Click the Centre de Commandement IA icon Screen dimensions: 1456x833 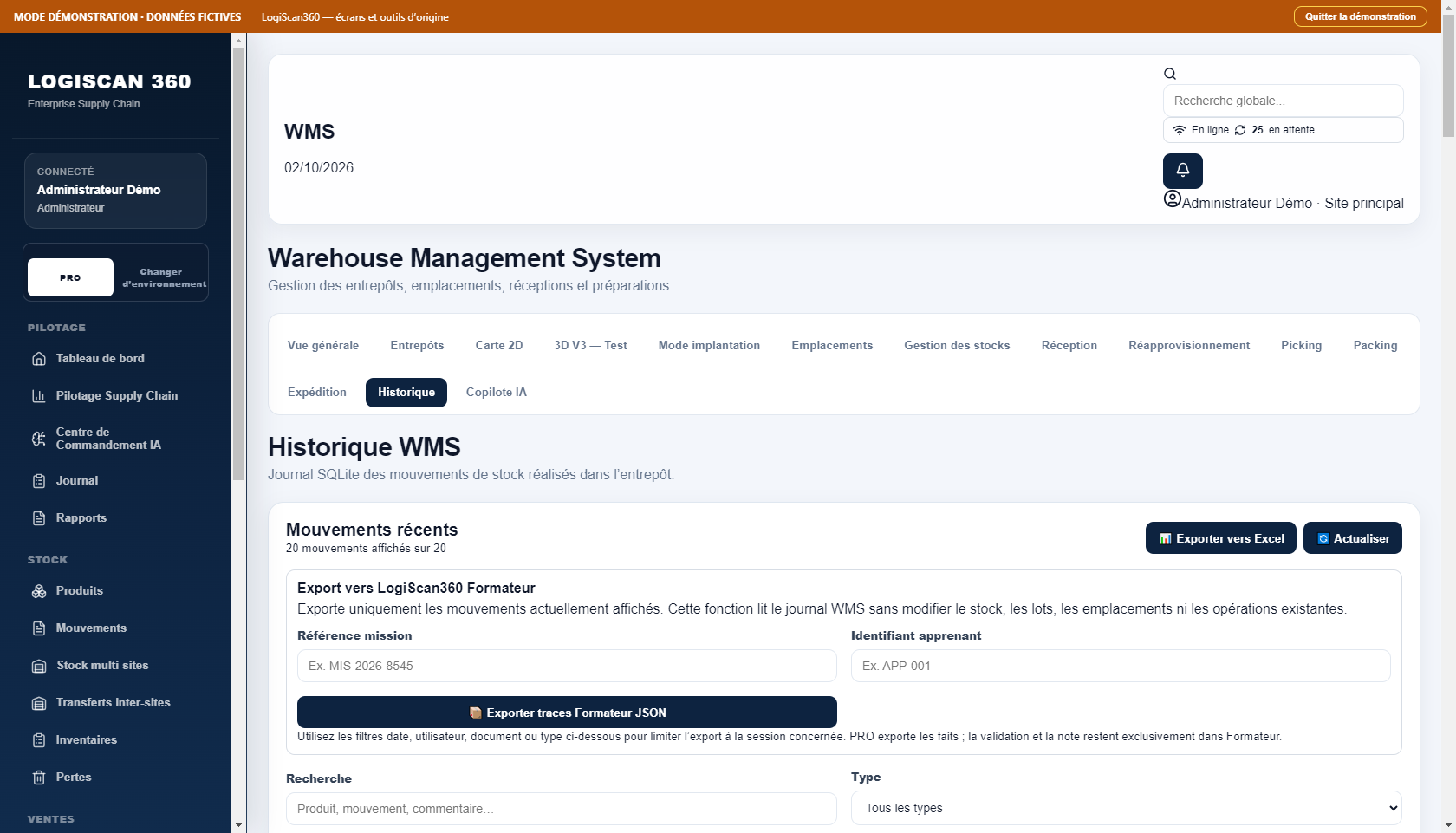(39, 439)
